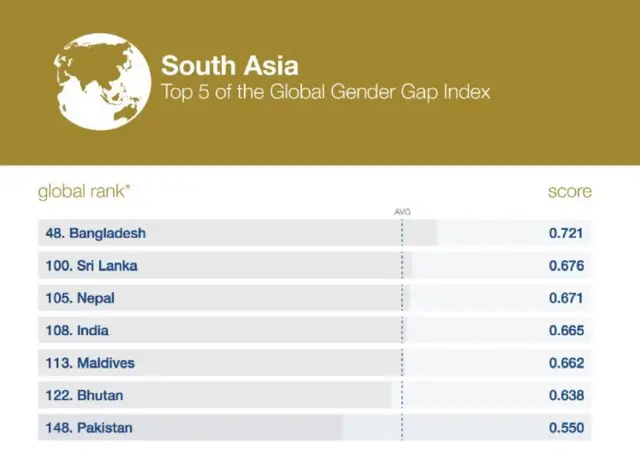Select the 113. Maldives row
This screenshot has height=459, width=640.
point(90,363)
